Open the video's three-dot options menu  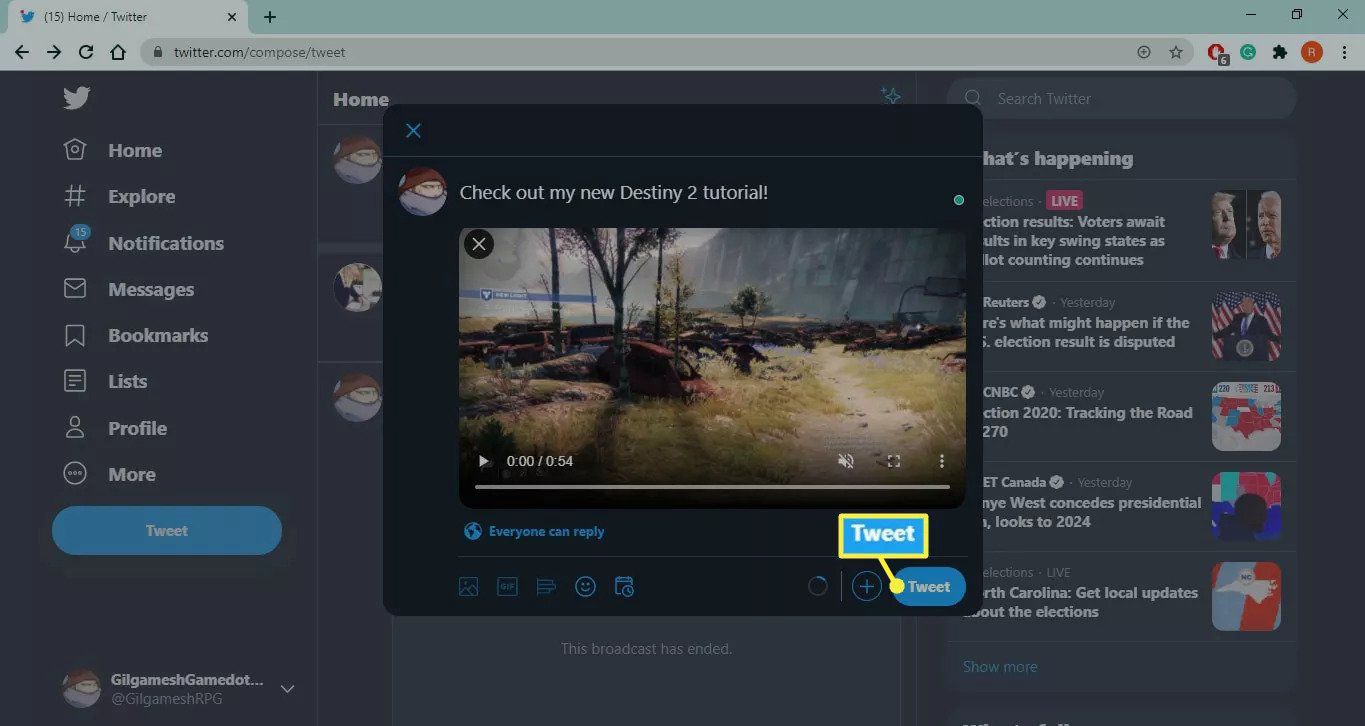(x=941, y=461)
